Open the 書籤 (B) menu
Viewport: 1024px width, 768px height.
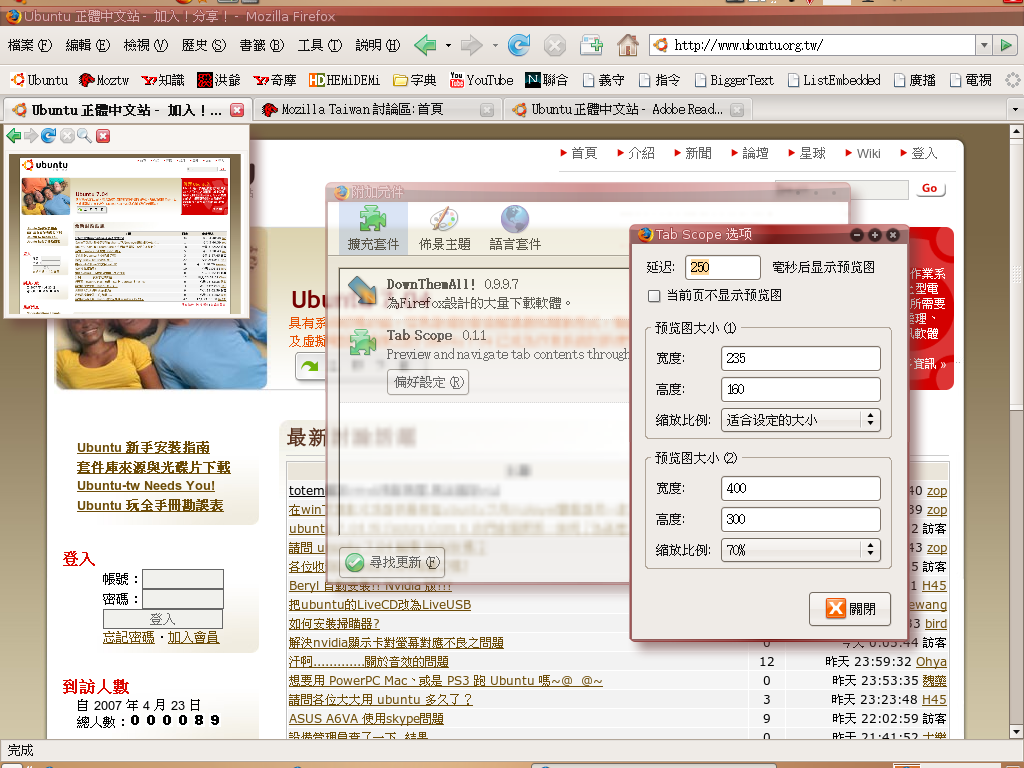(262, 45)
